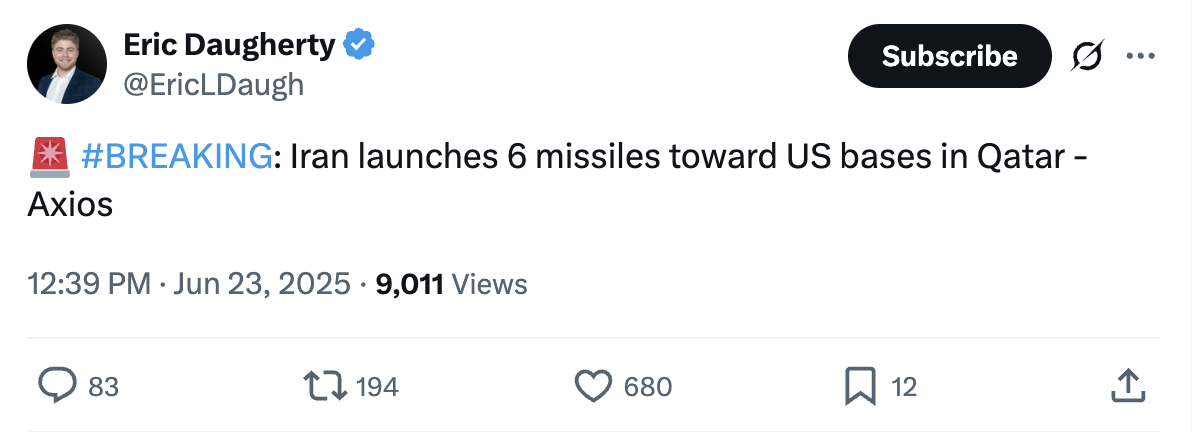Viewport: 1192px width, 432px height.
Task: Click the 194 reposts count
Action: coord(377,387)
